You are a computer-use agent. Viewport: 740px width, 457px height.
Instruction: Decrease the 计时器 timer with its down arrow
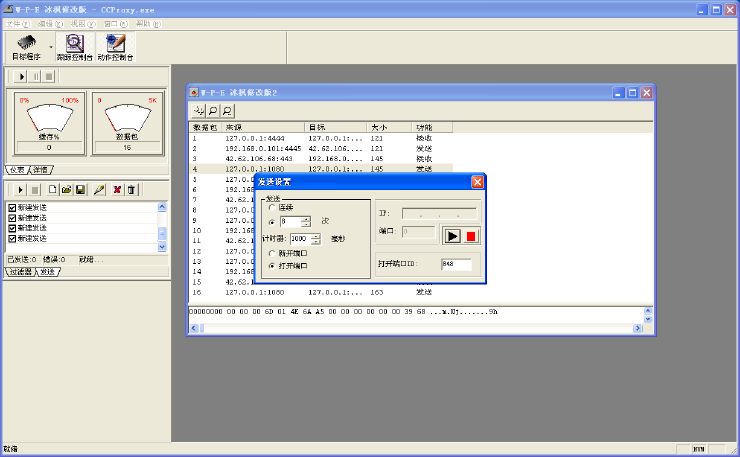316,242
